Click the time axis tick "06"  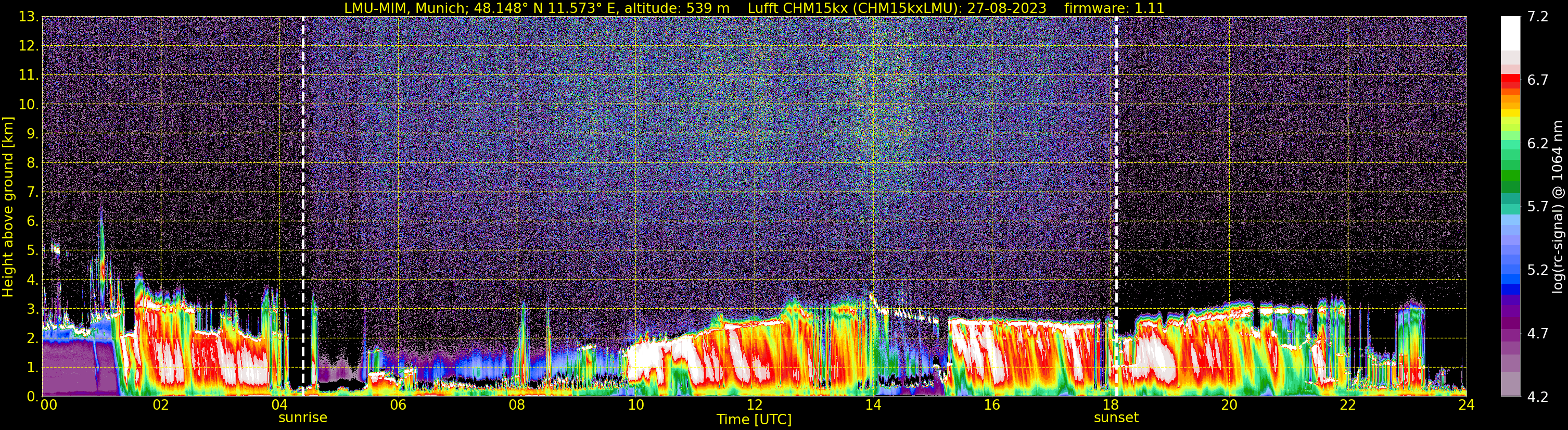(398, 406)
